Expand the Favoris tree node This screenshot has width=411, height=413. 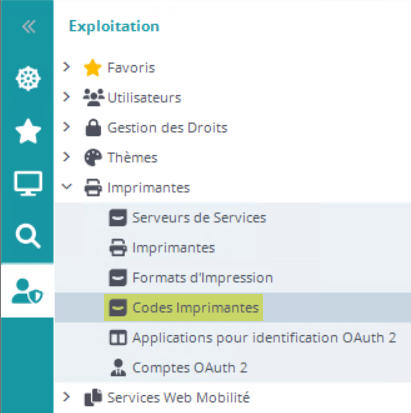[x=67, y=67]
